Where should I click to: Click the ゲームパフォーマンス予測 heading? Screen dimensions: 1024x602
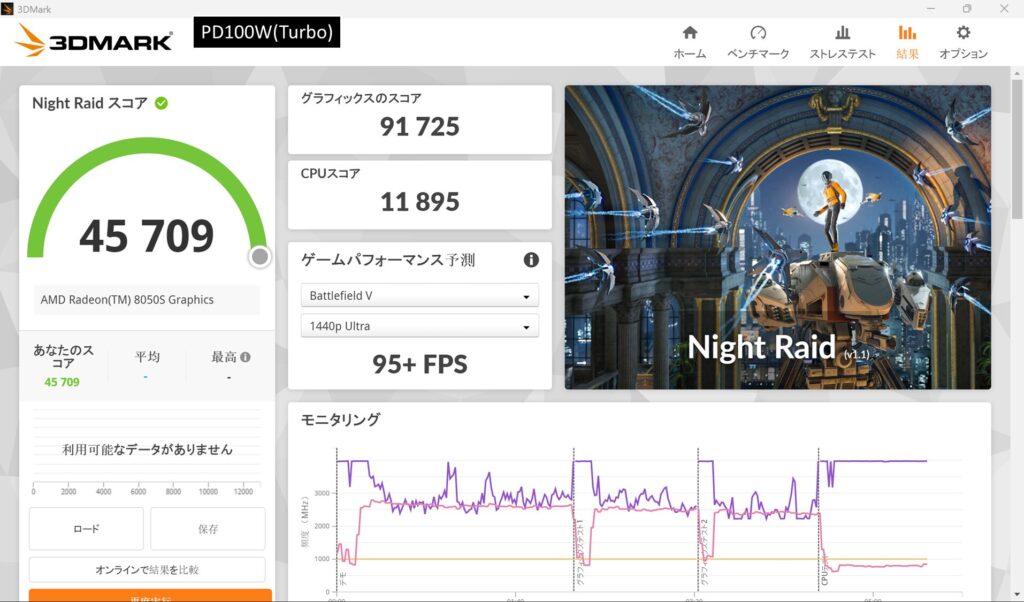click(388, 260)
